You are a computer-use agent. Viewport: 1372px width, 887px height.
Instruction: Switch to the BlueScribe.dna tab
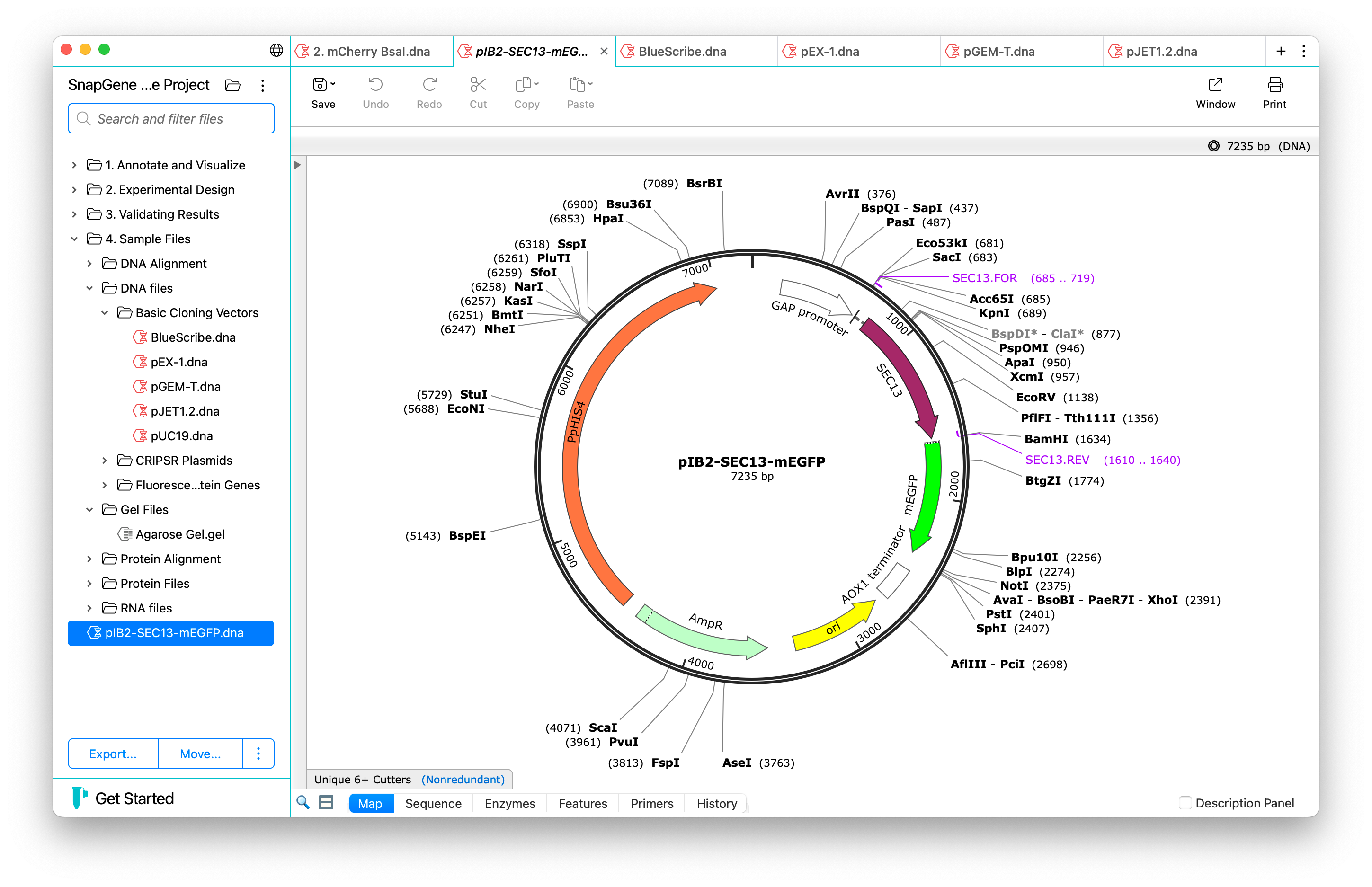(683, 51)
